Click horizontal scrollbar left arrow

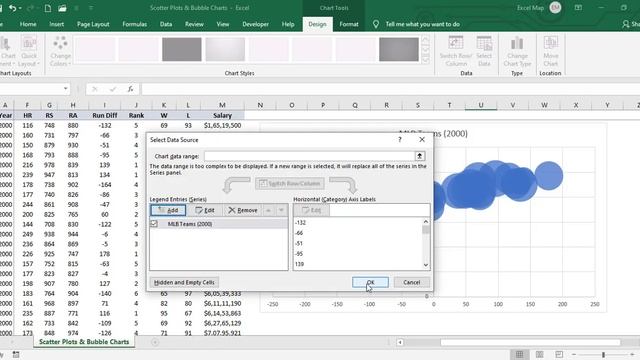[x=400, y=342]
